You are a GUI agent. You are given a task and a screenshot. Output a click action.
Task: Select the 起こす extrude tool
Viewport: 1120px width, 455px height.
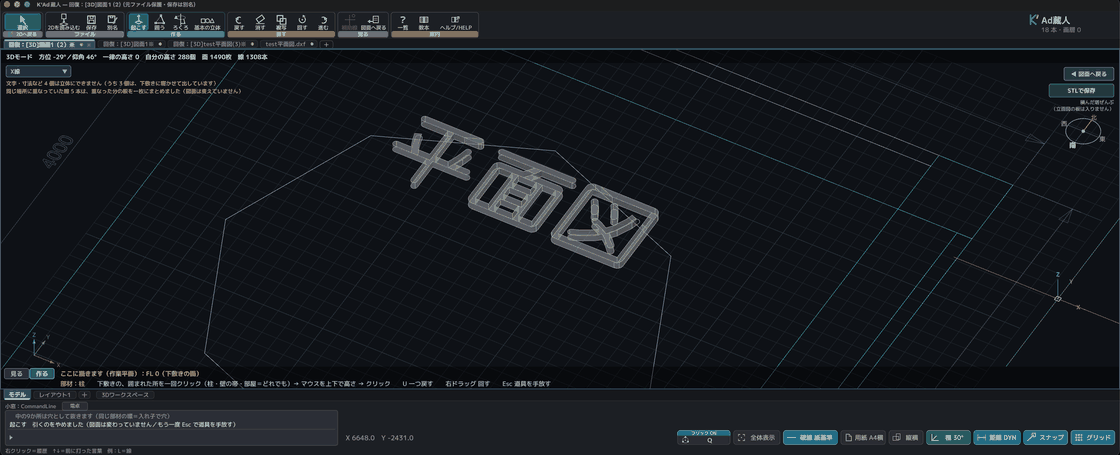tap(139, 21)
